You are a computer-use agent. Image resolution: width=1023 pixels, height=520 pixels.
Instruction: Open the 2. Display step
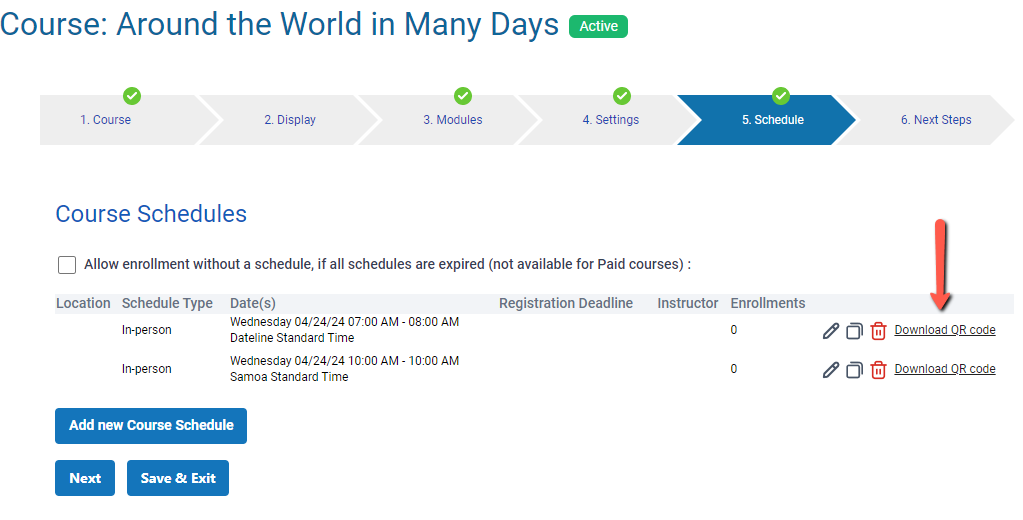tap(290, 120)
